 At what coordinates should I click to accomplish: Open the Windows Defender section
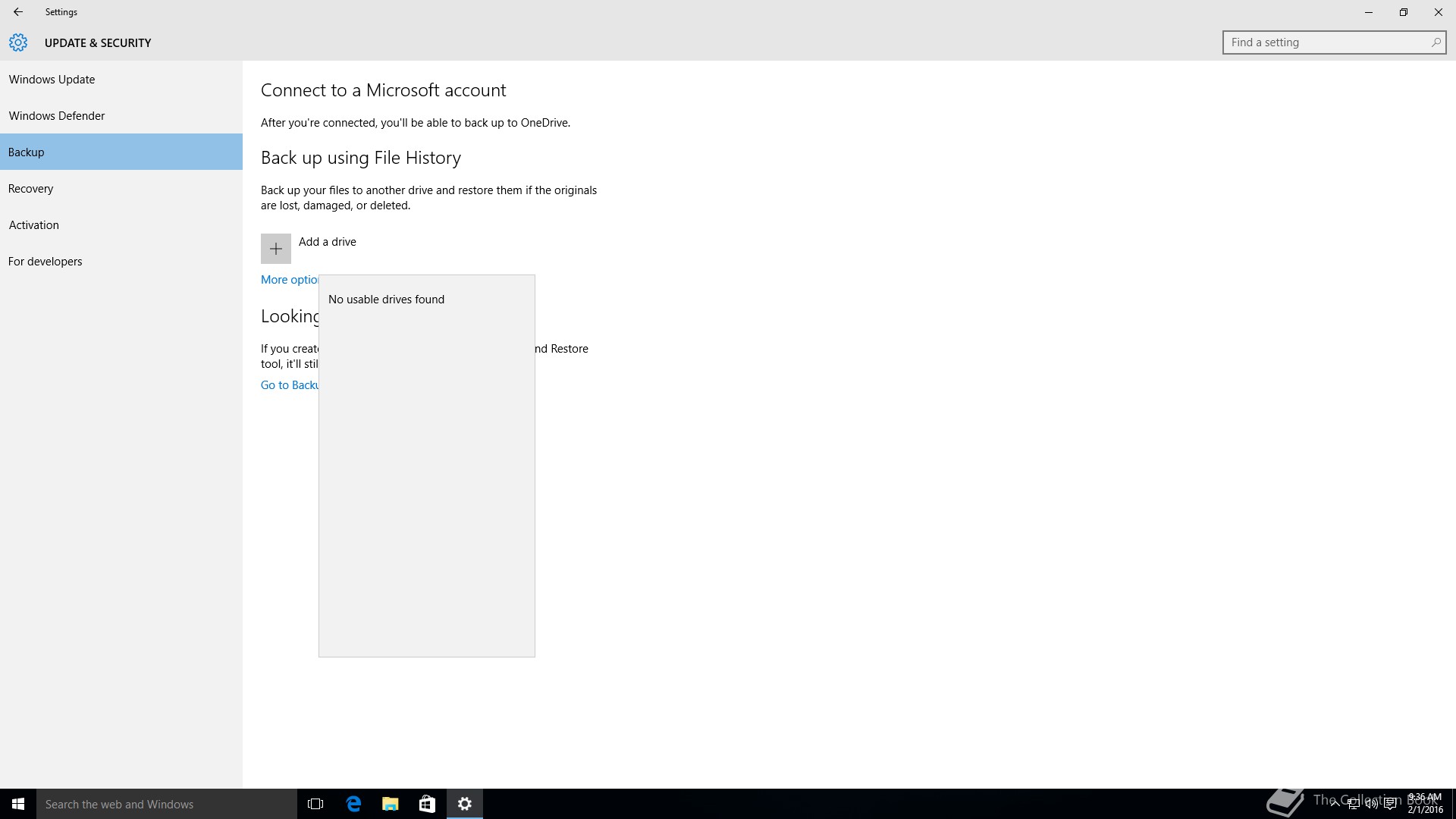pyautogui.click(x=121, y=116)
